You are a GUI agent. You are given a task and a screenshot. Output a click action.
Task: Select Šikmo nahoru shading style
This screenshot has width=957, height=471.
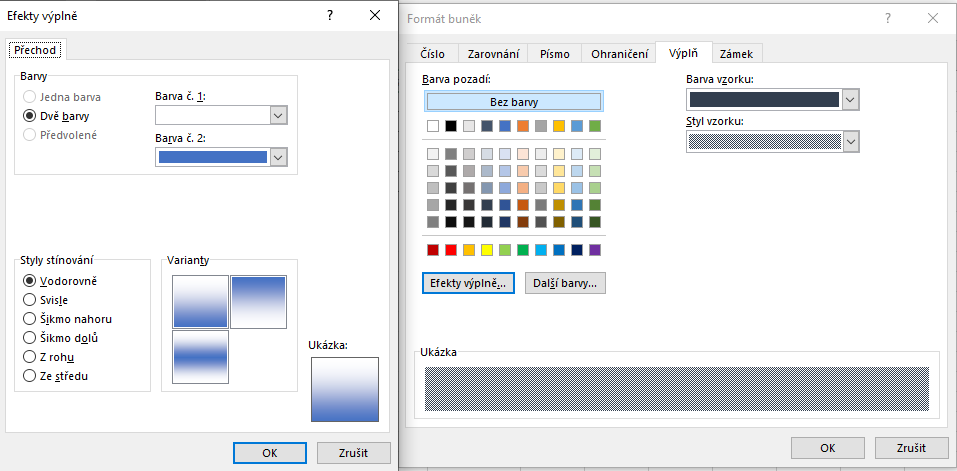pyautogui.click(x=30, y=319)
